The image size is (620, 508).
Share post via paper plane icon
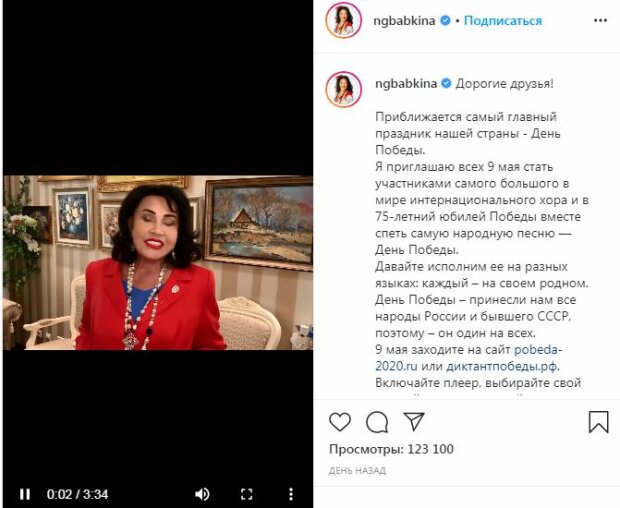[x=414, y=421]
